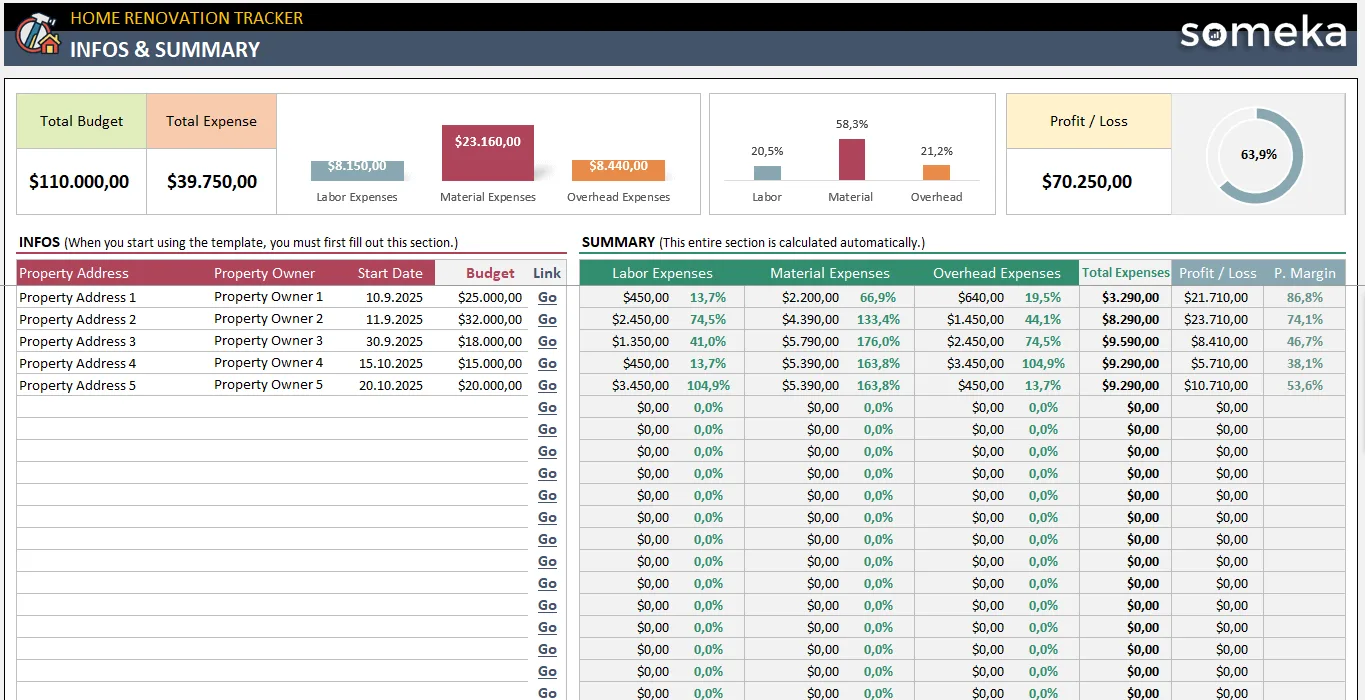Click the $2.200,00 material expense cell
Viewport: 1365px width, 700px height.
810,297
